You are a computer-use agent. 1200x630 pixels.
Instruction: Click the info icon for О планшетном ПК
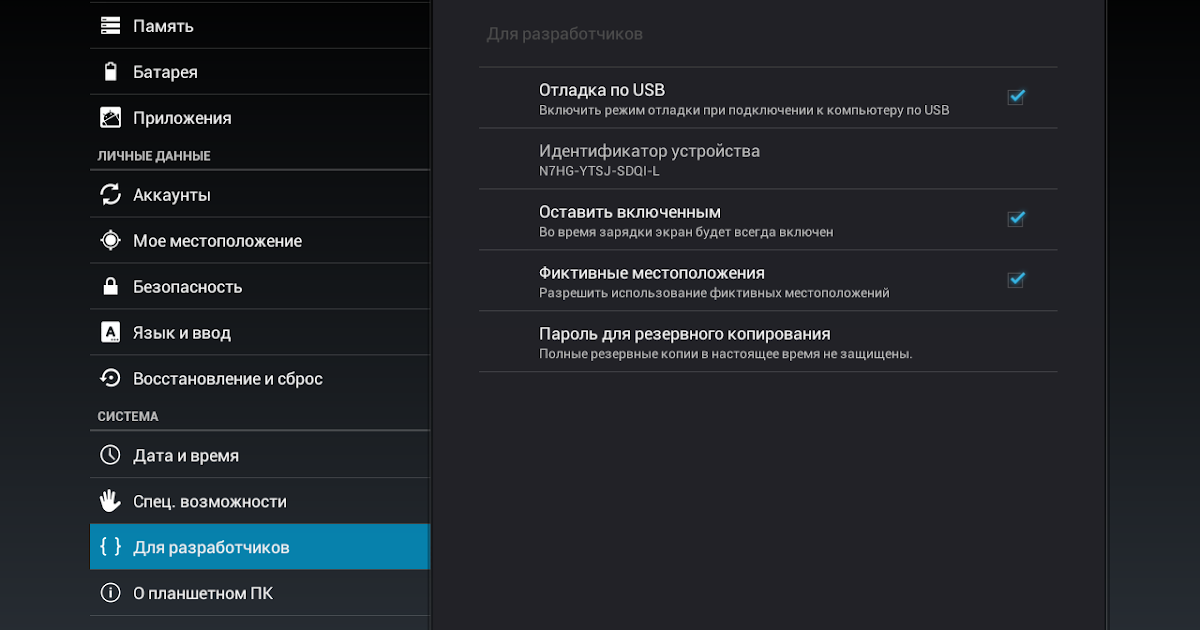pos(111,594)
